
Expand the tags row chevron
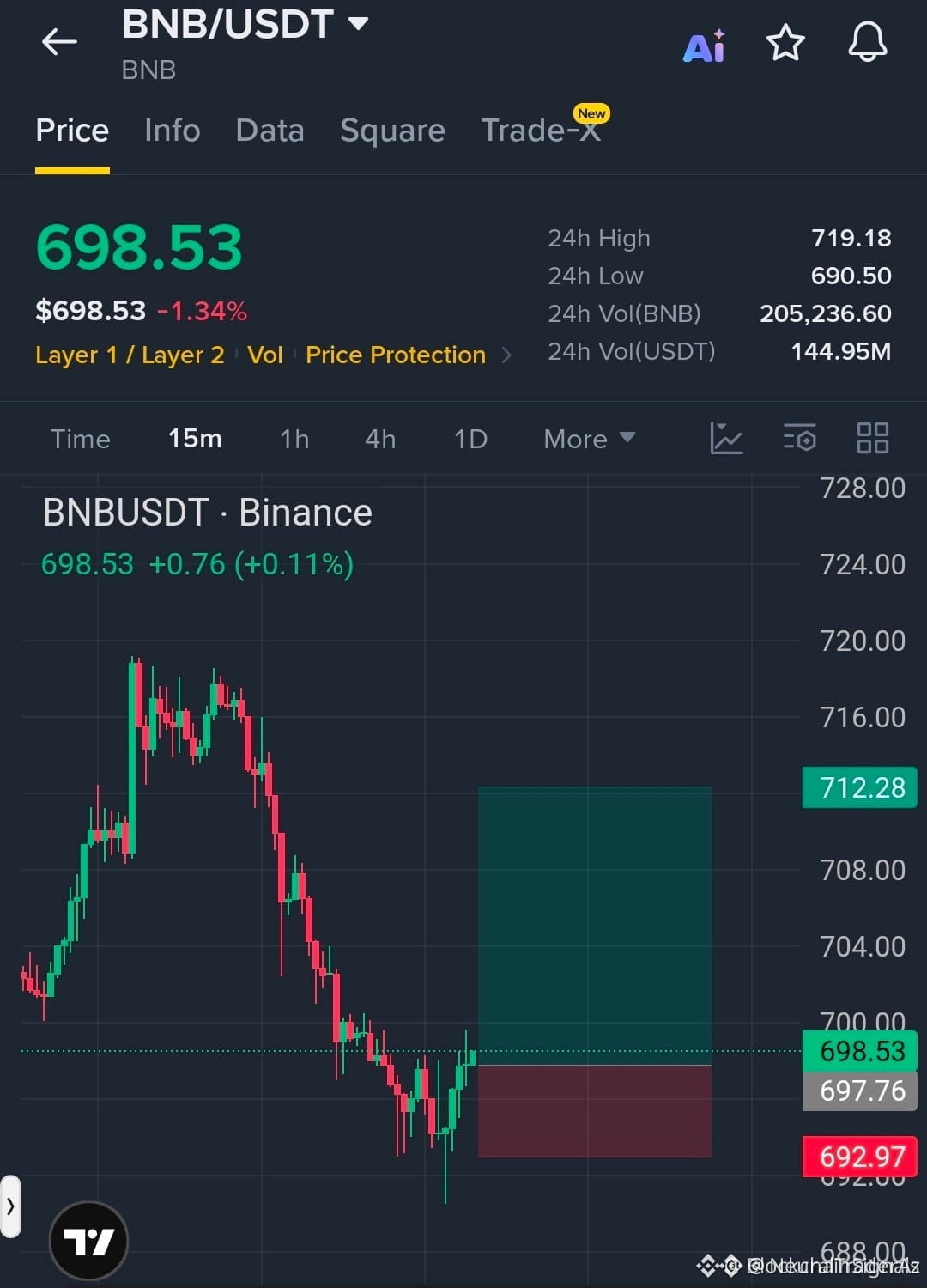[x=506, y=355]
